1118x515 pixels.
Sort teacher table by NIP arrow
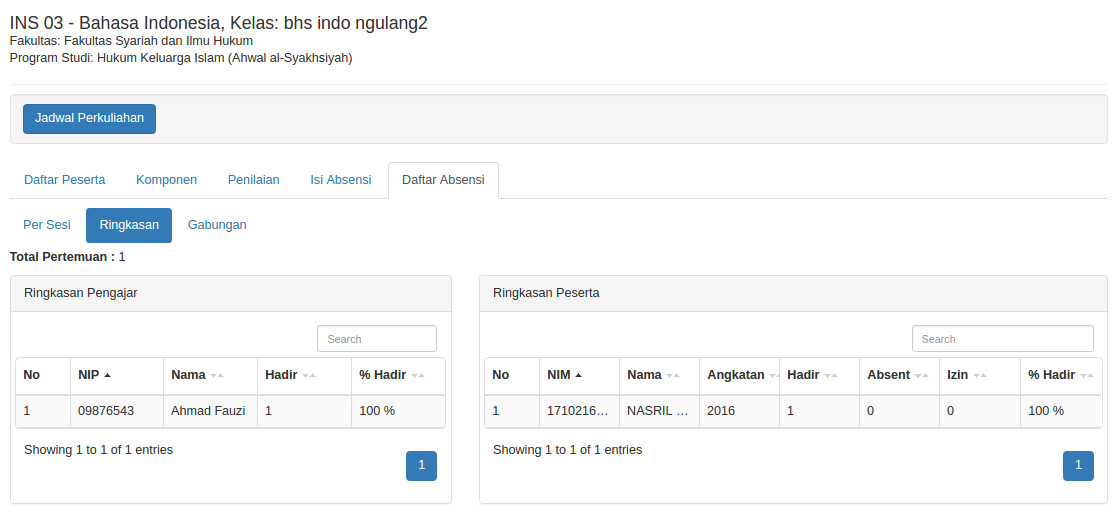pos(108,375)
